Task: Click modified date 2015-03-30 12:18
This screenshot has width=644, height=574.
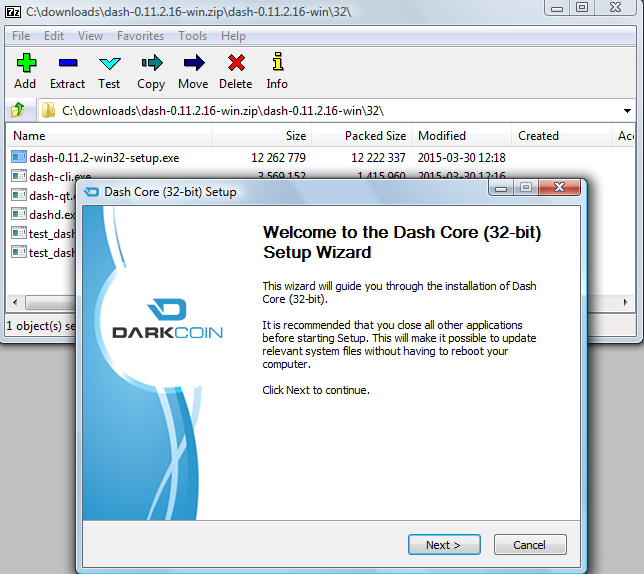Action: [462, 158]
